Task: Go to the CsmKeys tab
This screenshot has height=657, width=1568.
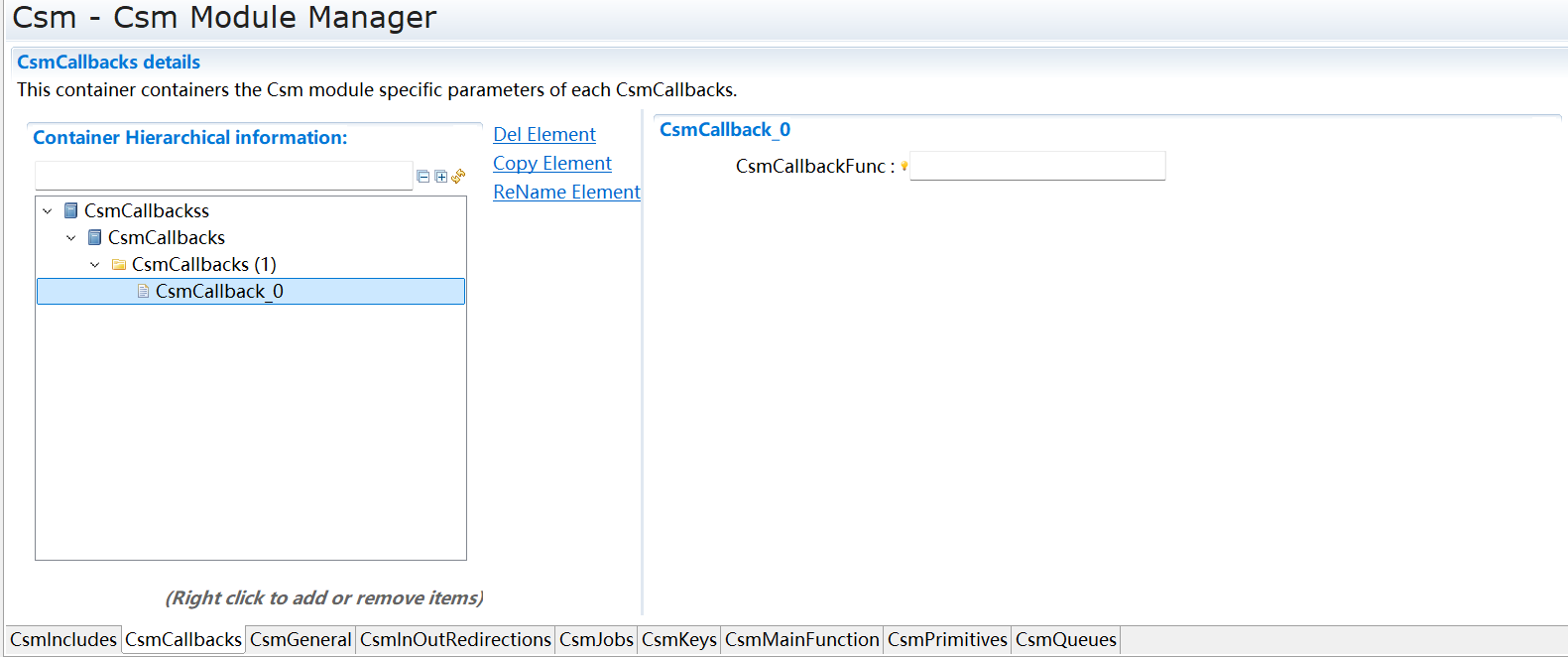Action: (678, 640)
